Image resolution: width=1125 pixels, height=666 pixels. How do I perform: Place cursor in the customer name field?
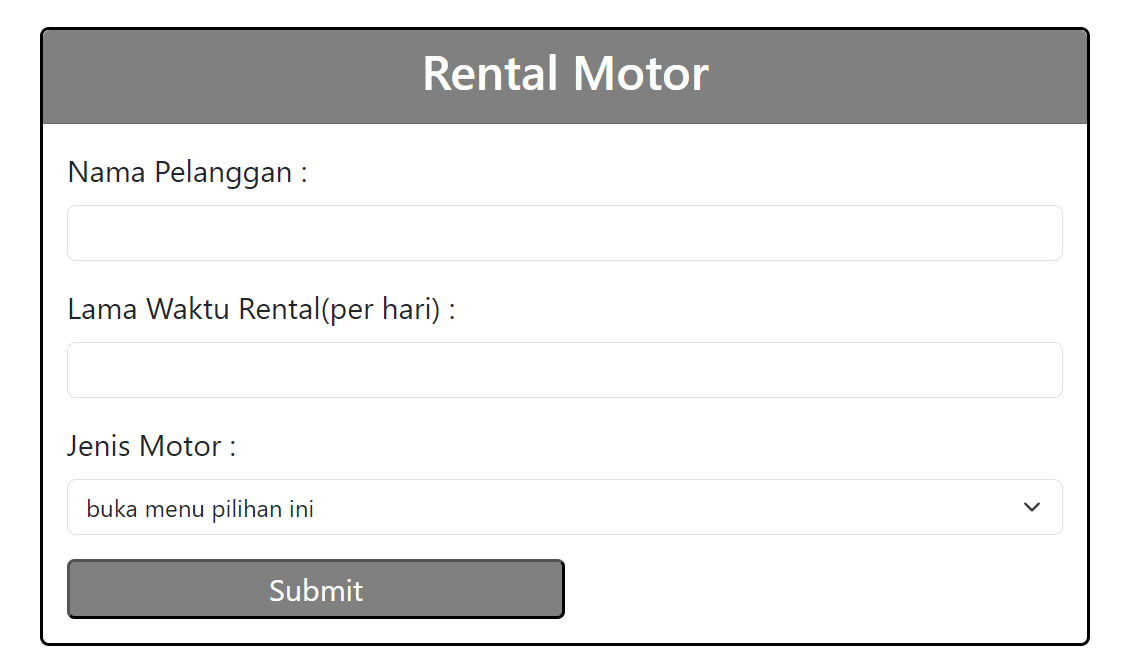click(x=564, y=233)
